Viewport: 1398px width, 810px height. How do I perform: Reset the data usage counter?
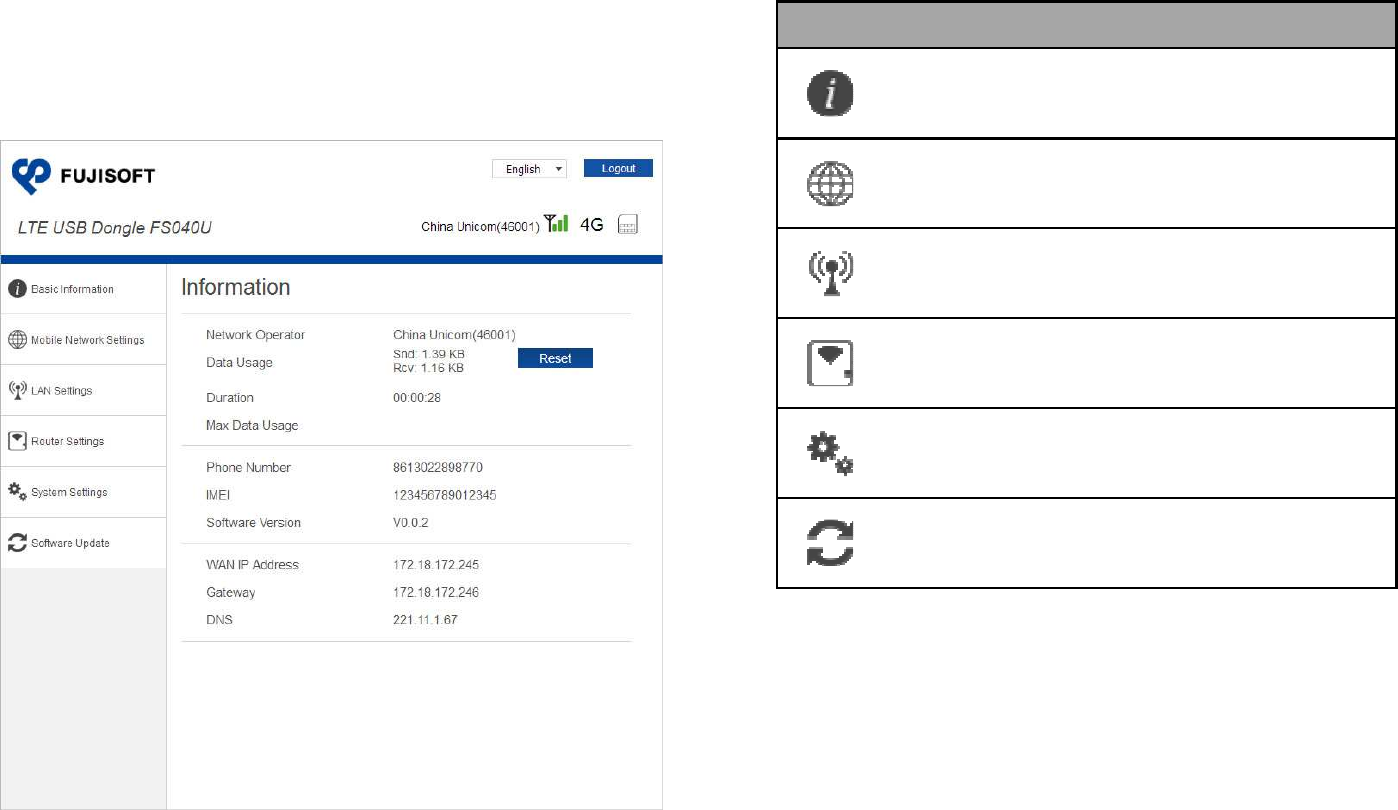(x=555, y=358)
